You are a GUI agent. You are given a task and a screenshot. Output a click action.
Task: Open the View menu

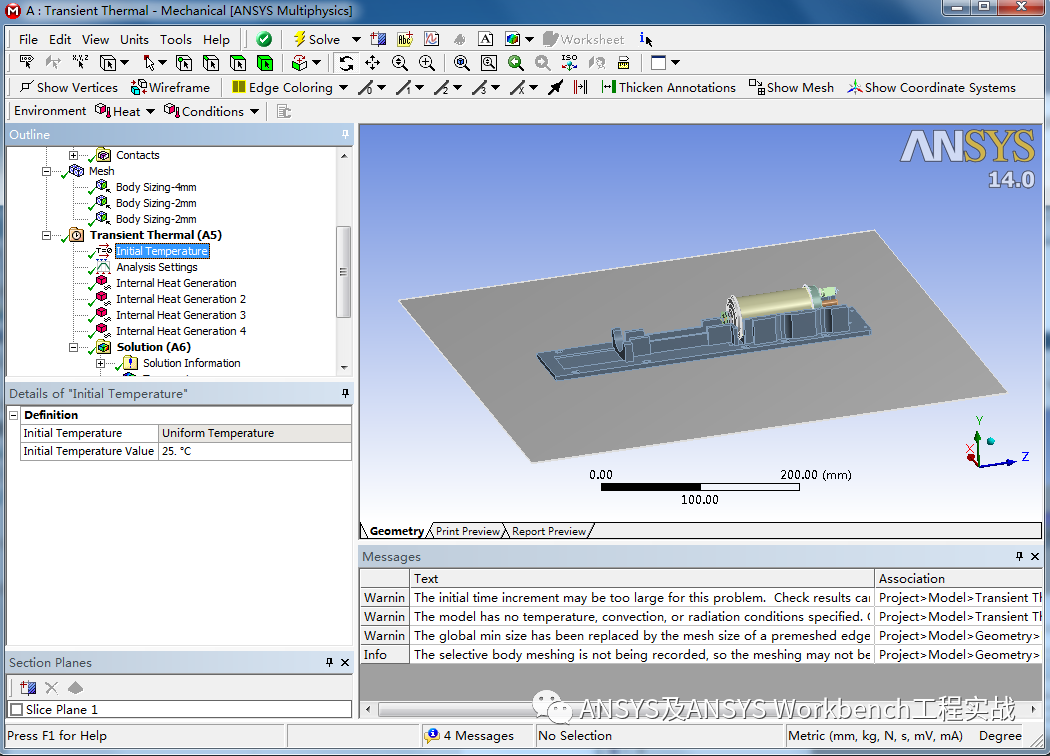click(x=95, y=40)
